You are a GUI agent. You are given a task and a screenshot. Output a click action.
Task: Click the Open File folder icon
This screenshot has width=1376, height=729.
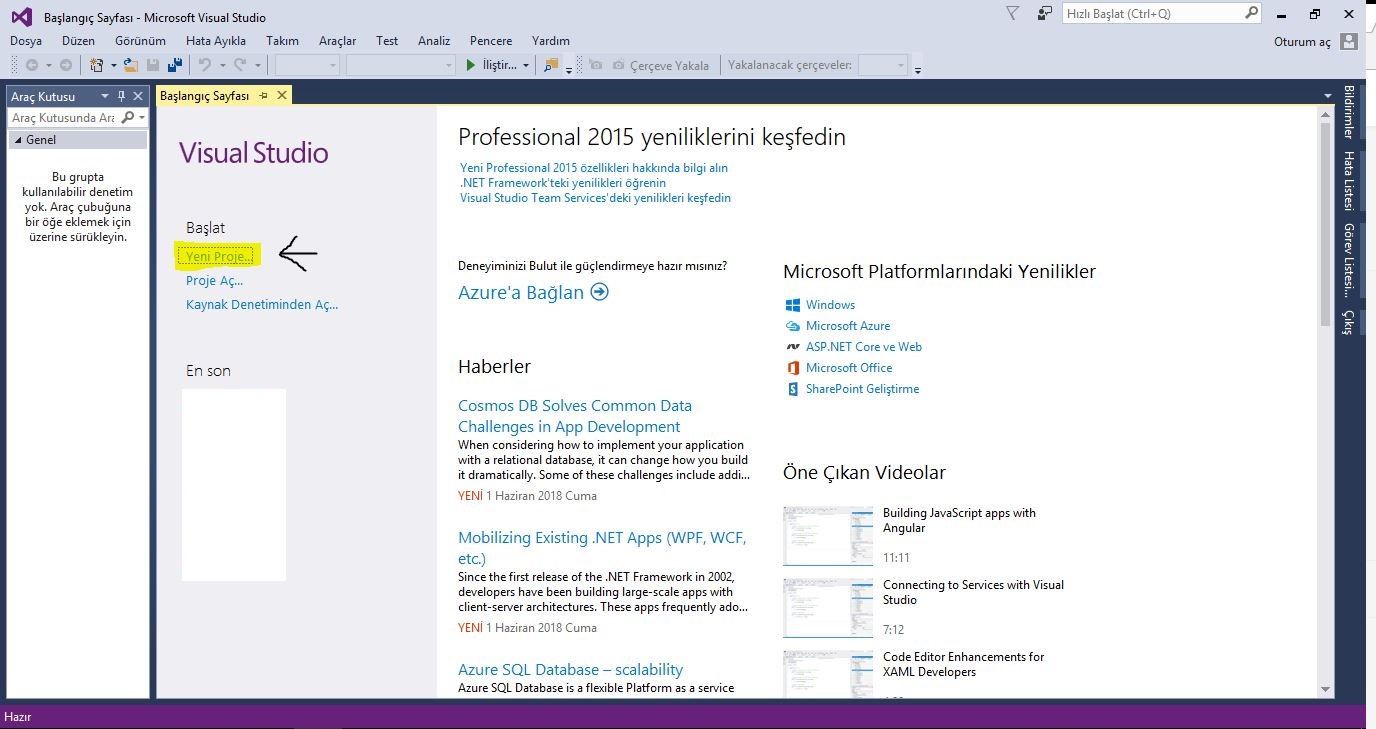point(130,65)
